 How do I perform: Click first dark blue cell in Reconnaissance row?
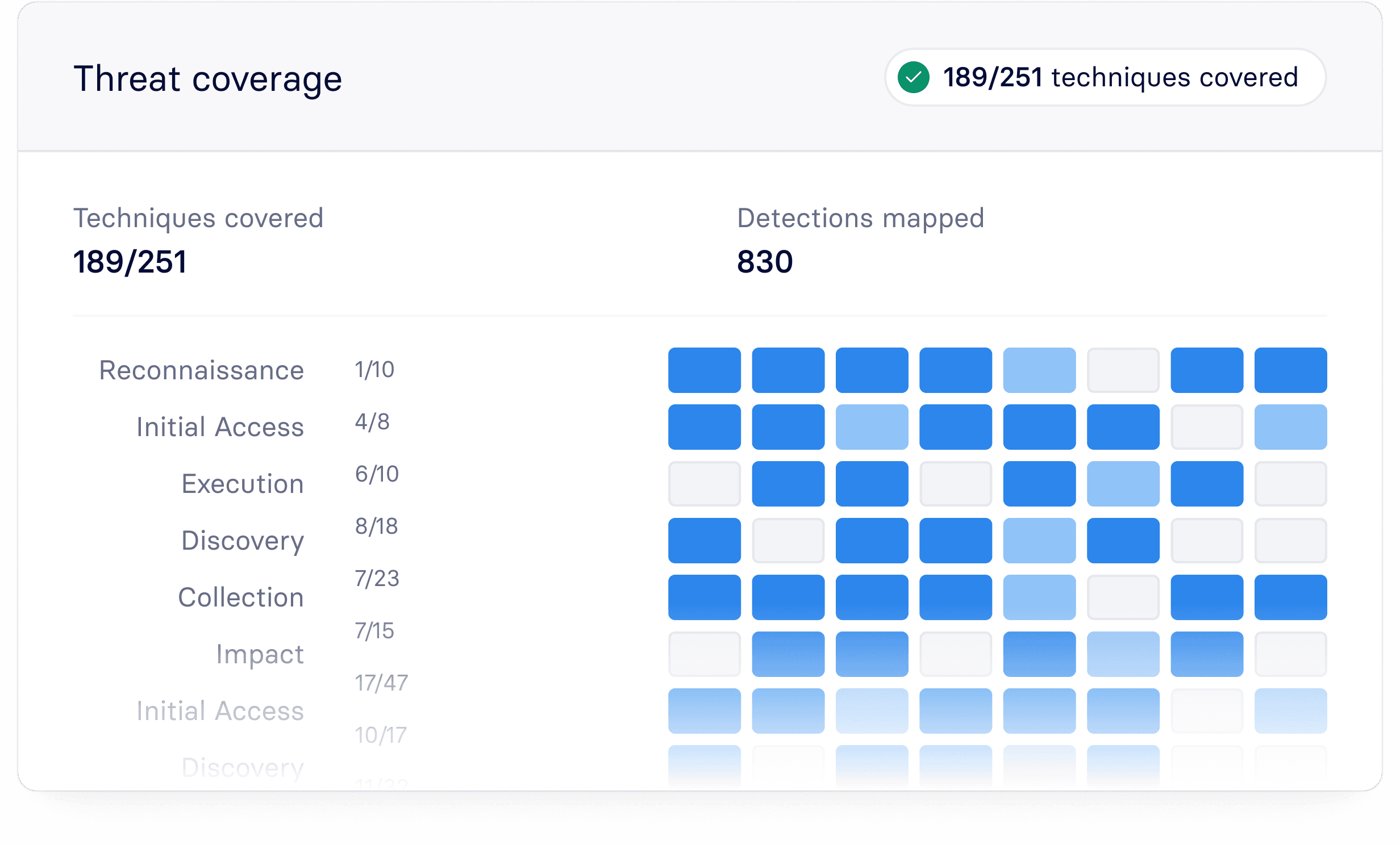pyautogui.click(x=704, y=370)
